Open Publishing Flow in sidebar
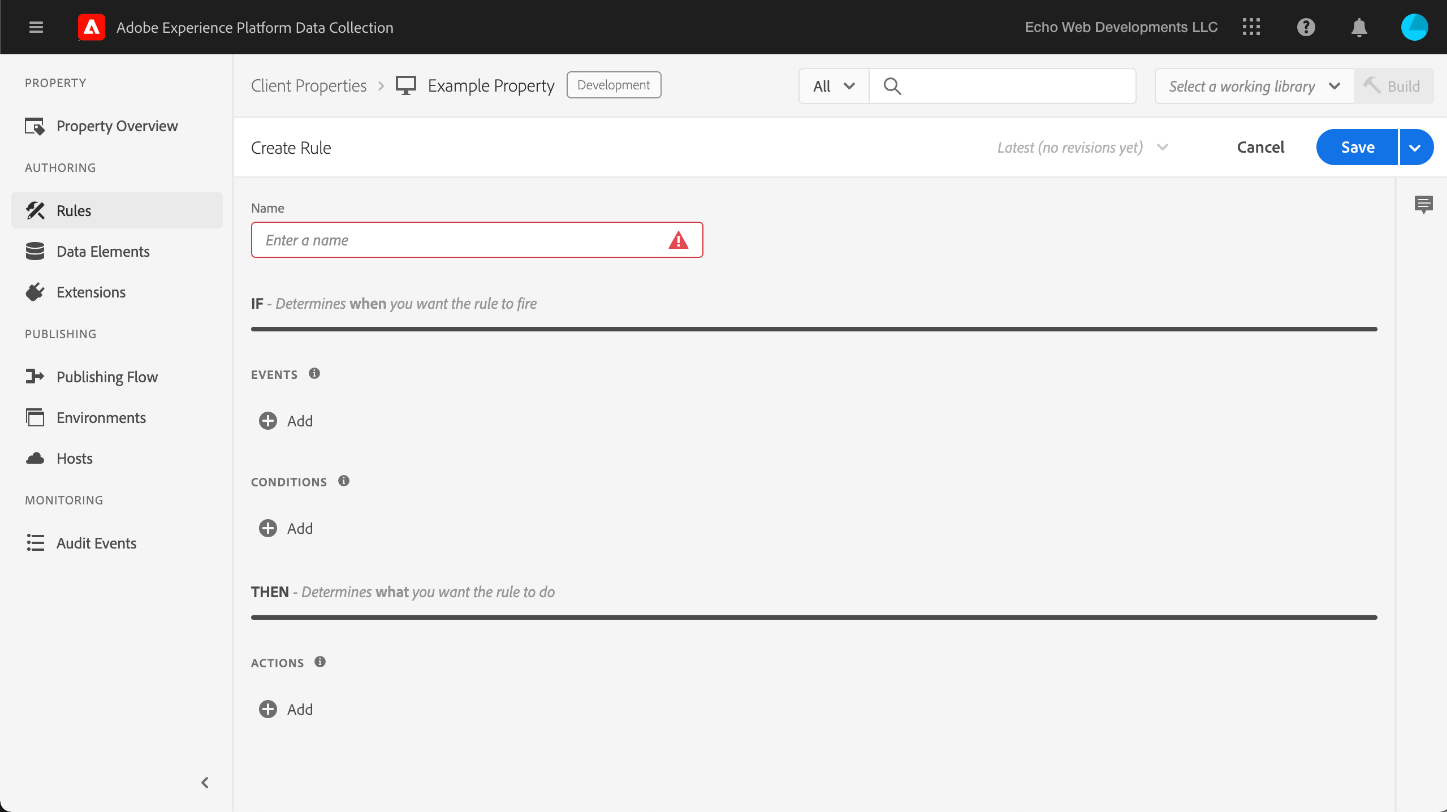The height and width of the screenshot is (812, 1447). 107,377
